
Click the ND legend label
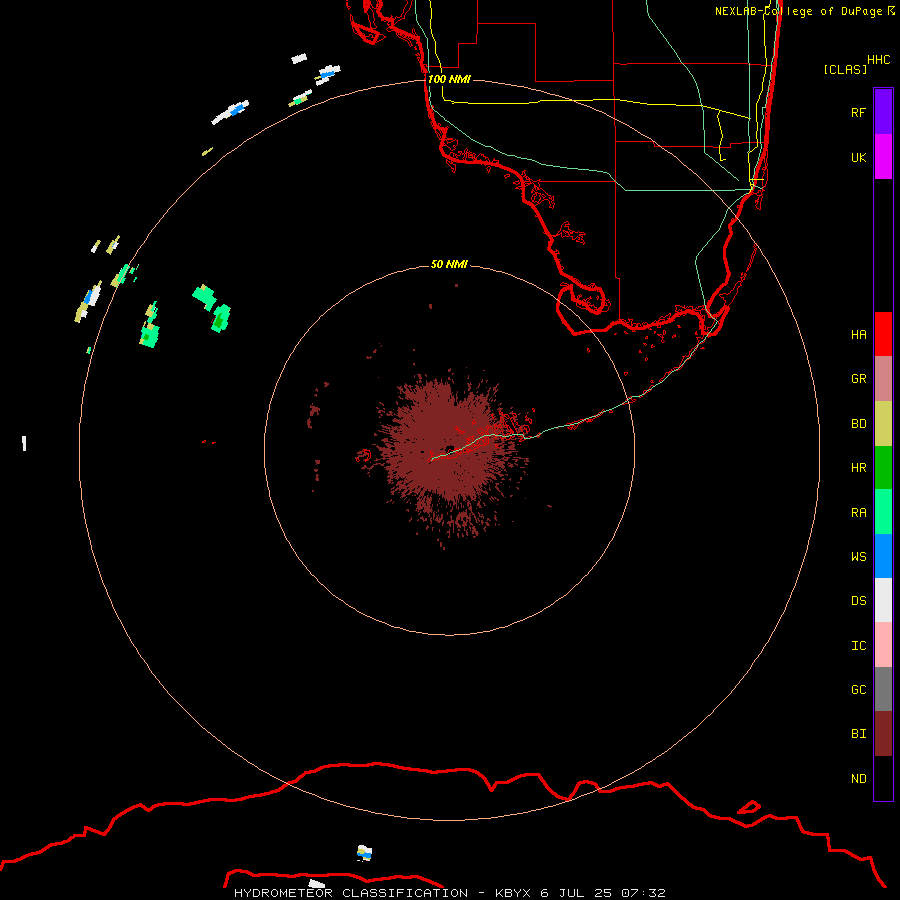tap(858, 779)
